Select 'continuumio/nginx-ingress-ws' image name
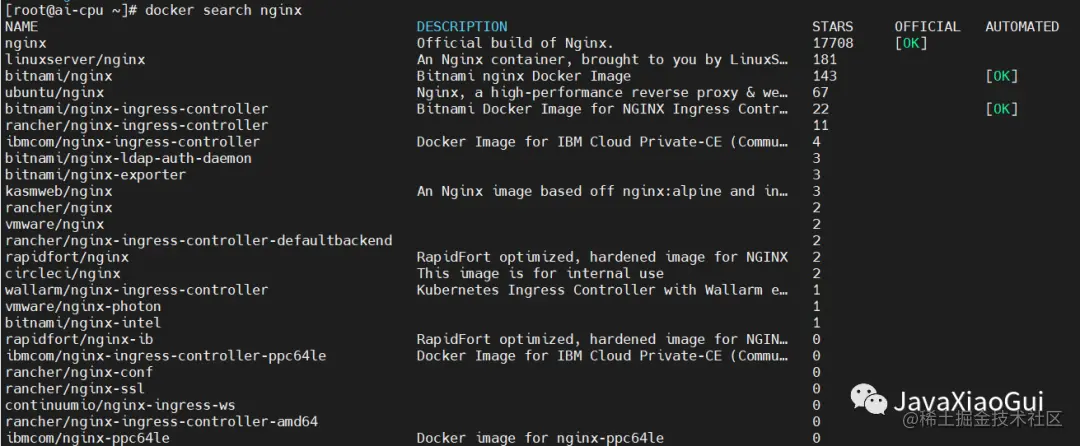Screen dimensions: 1080x446 (120, 405)
